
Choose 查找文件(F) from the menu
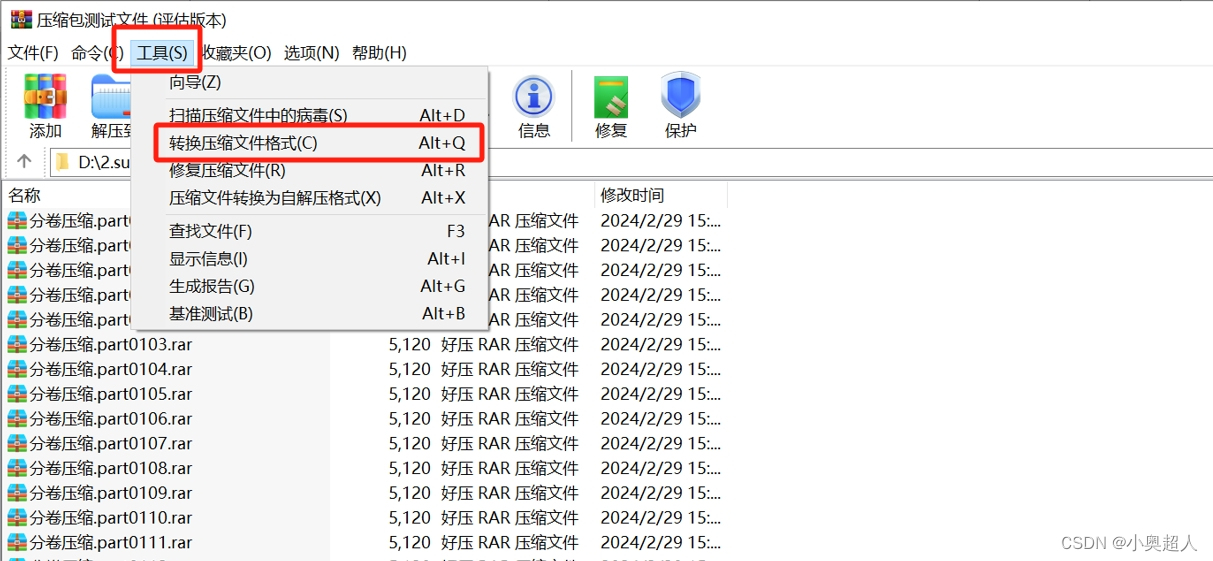(310, 231)
